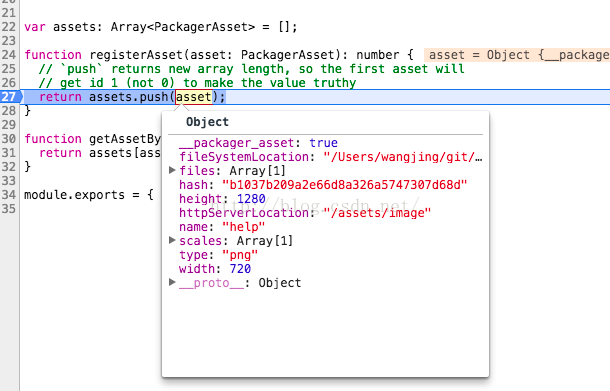Click 'return assets[ass' on line 31
The image size is (610, 391).
pyautogui.click(x=100, y=153)
